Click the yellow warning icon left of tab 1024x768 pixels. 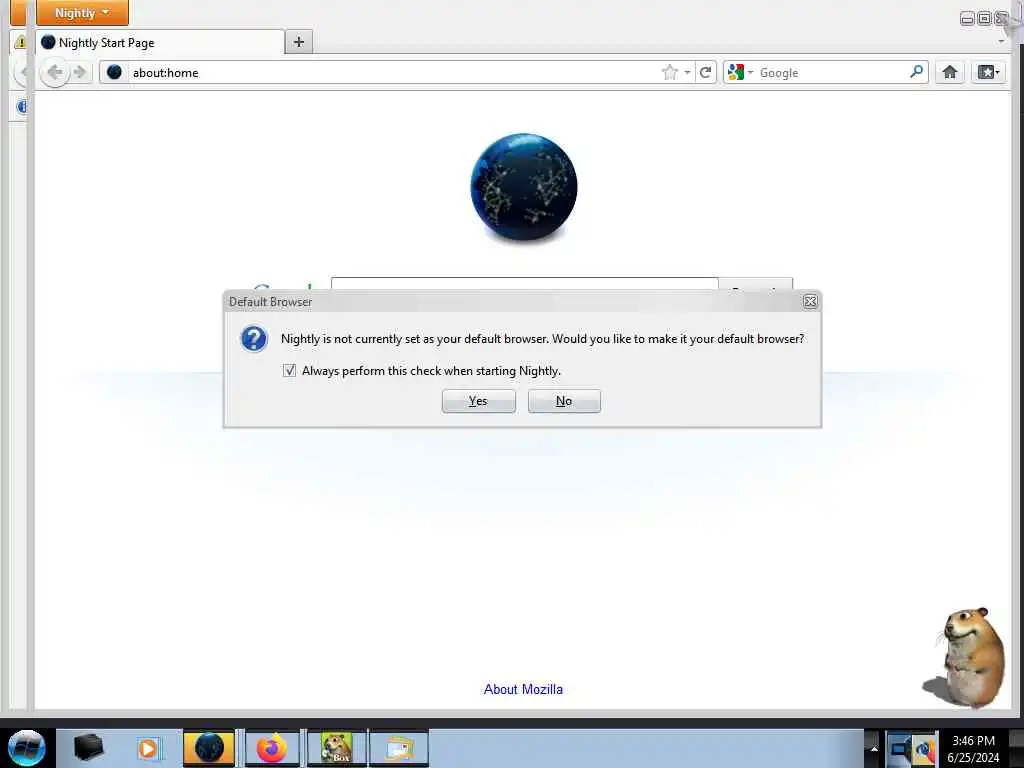click(x=20, y=42)
